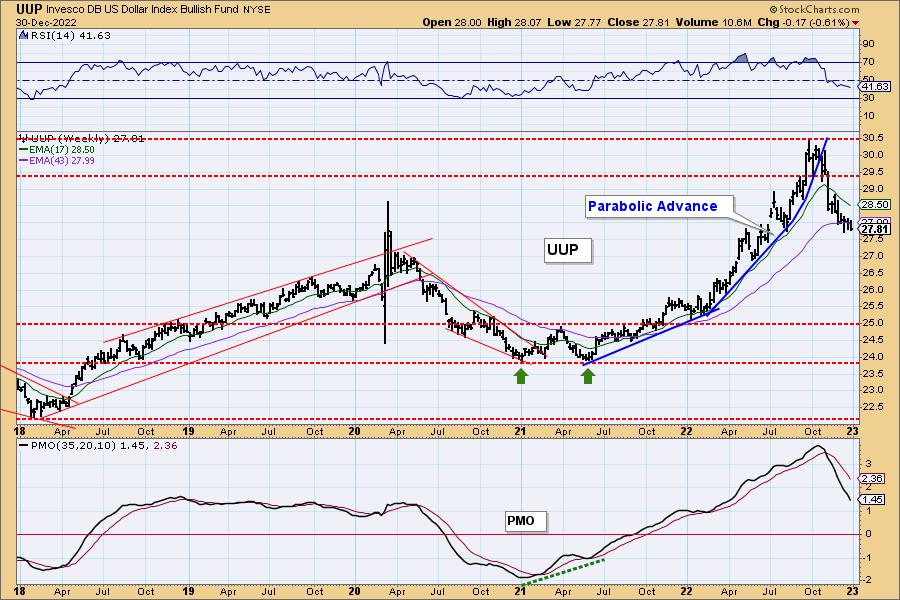
Task: Select the UUP ticker symbol in the header
Action: coord(29,9)
